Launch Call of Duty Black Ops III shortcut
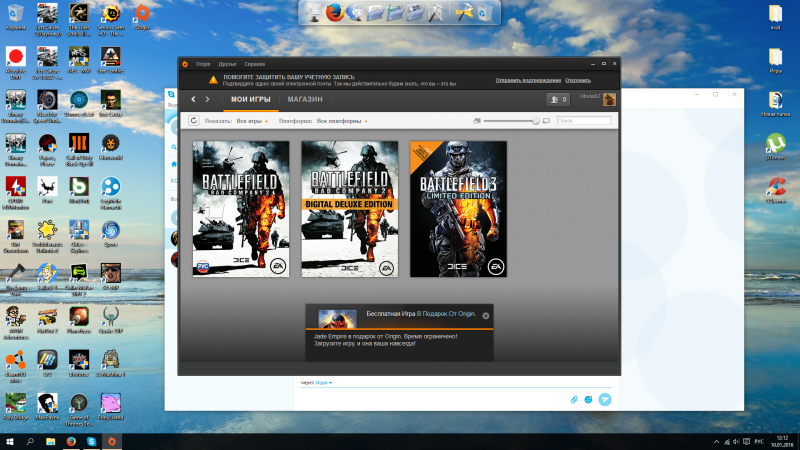The image size is (800, 450). pyautogui.click(x=79, y=150)
